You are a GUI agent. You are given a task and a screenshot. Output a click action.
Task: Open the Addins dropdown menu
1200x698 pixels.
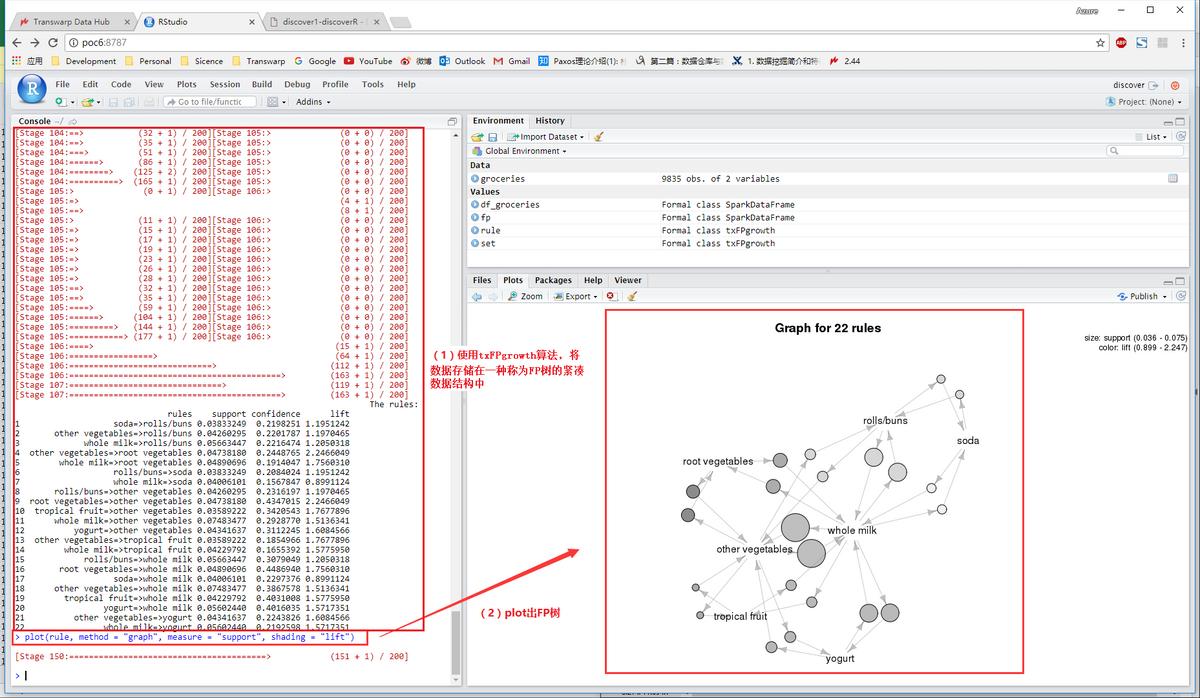click(313, 102)
